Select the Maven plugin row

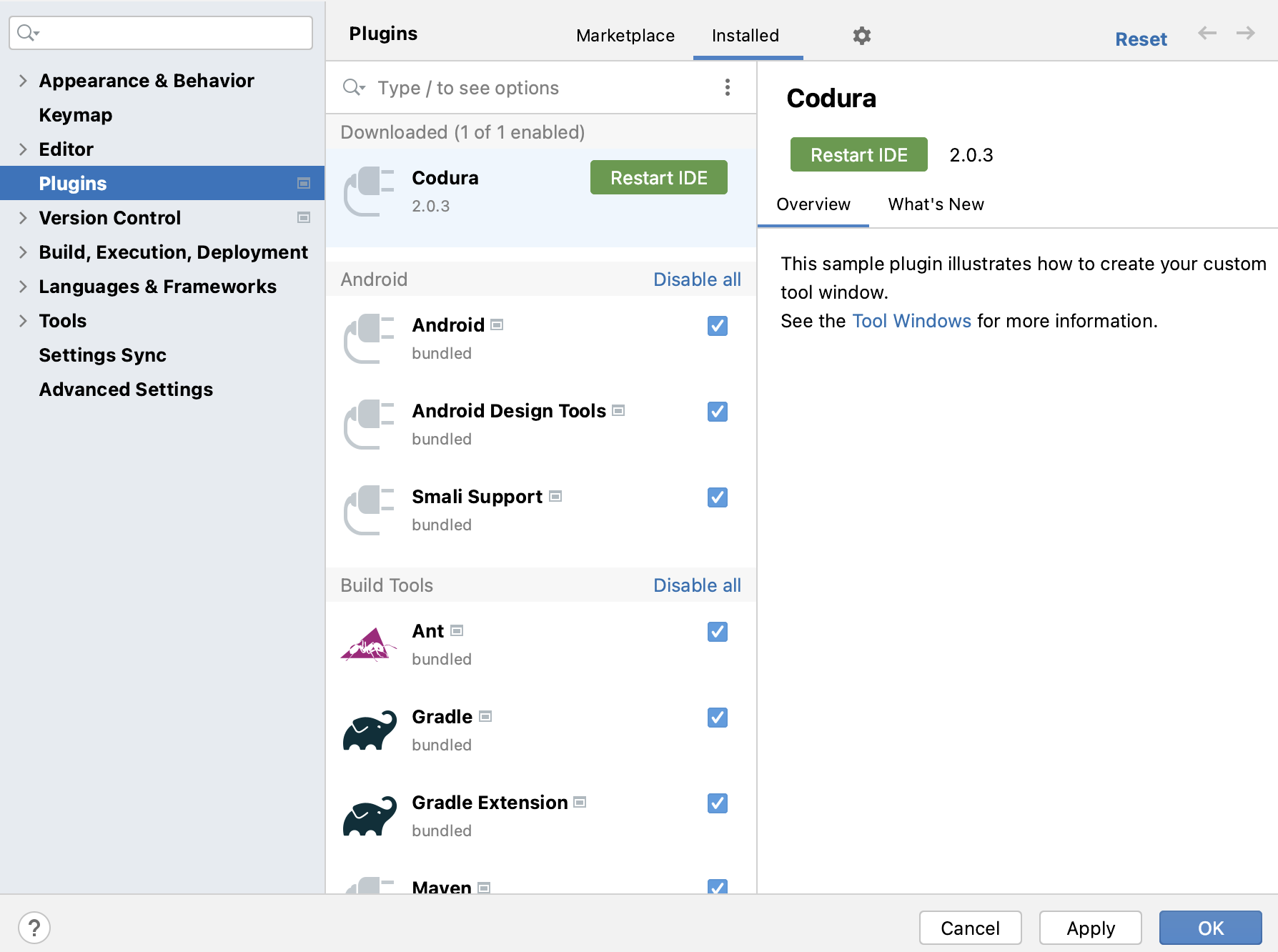point(541,885)
